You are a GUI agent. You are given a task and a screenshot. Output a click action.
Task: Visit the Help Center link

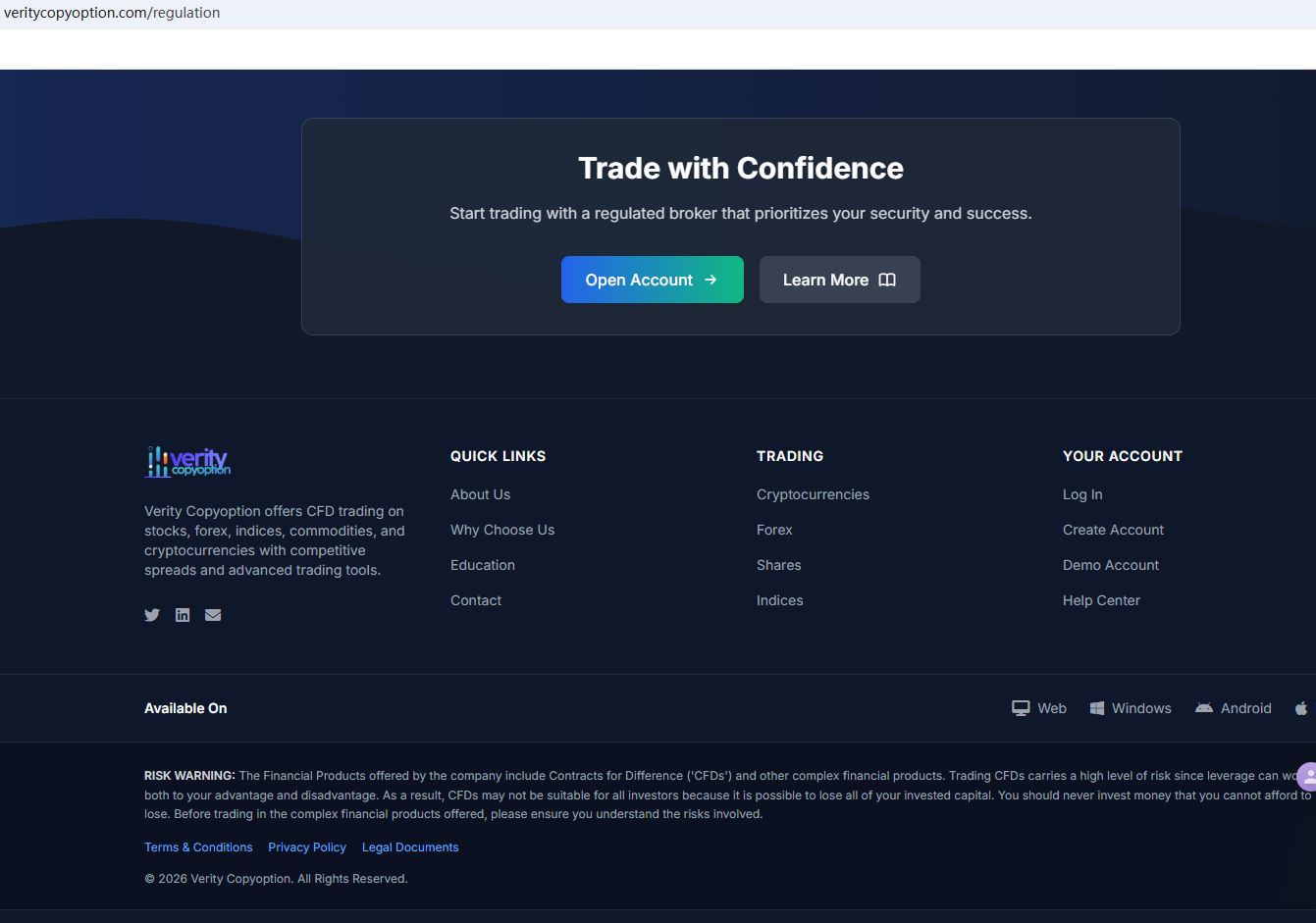coord(1101,600)
